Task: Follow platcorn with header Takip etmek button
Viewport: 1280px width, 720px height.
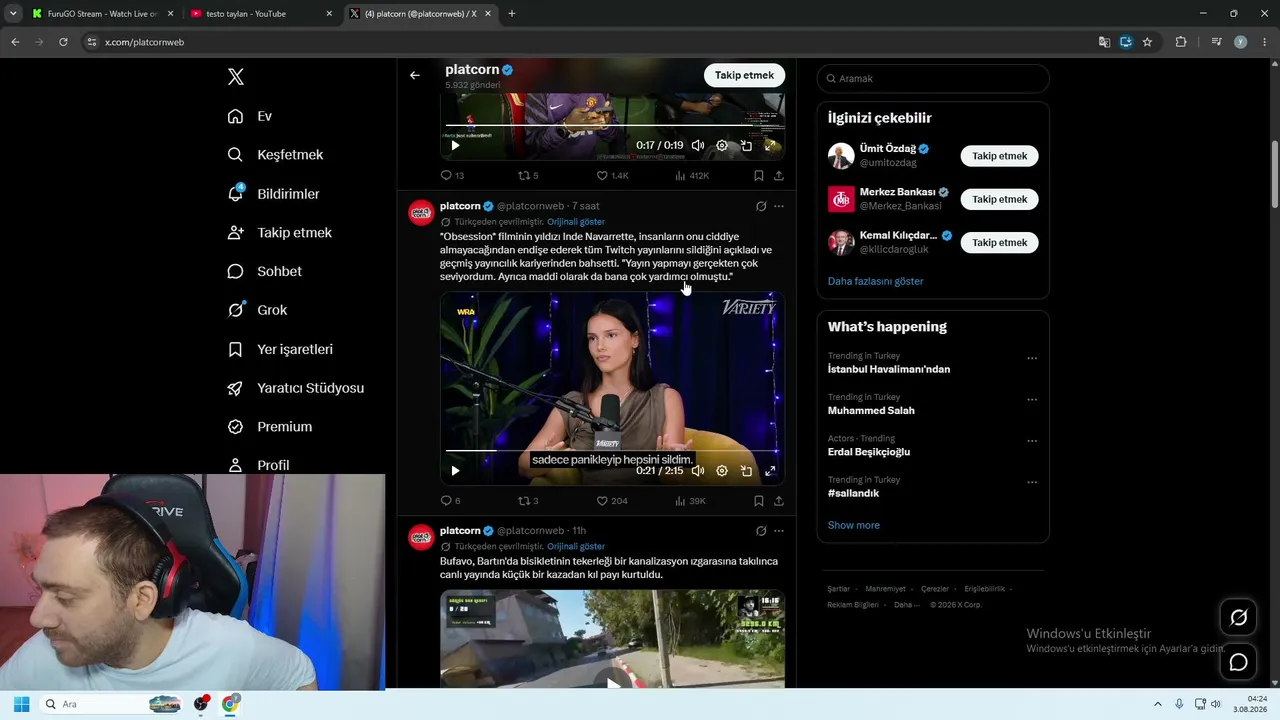Action: click(x=744, y=75)
